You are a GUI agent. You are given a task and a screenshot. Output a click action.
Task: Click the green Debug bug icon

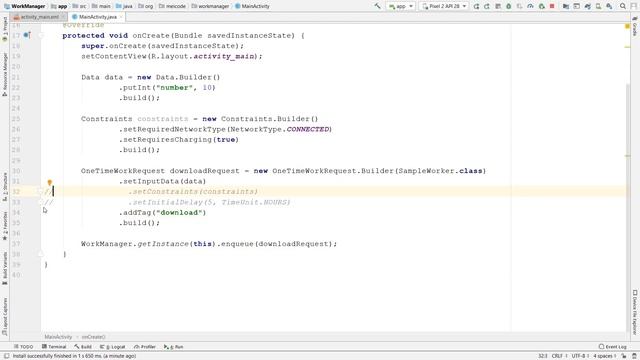pyautogui.click(x=509, y=7)
